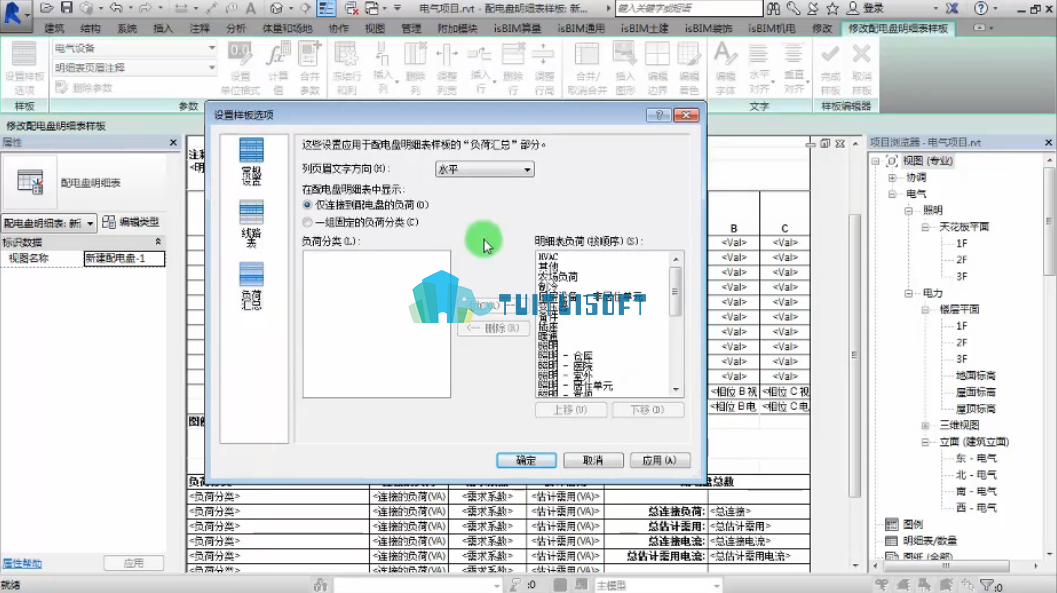Switch to the 建筑 ribbon tab
Image resolution: width=1057 pixels, height=593 pixels.
coord(54,28)
